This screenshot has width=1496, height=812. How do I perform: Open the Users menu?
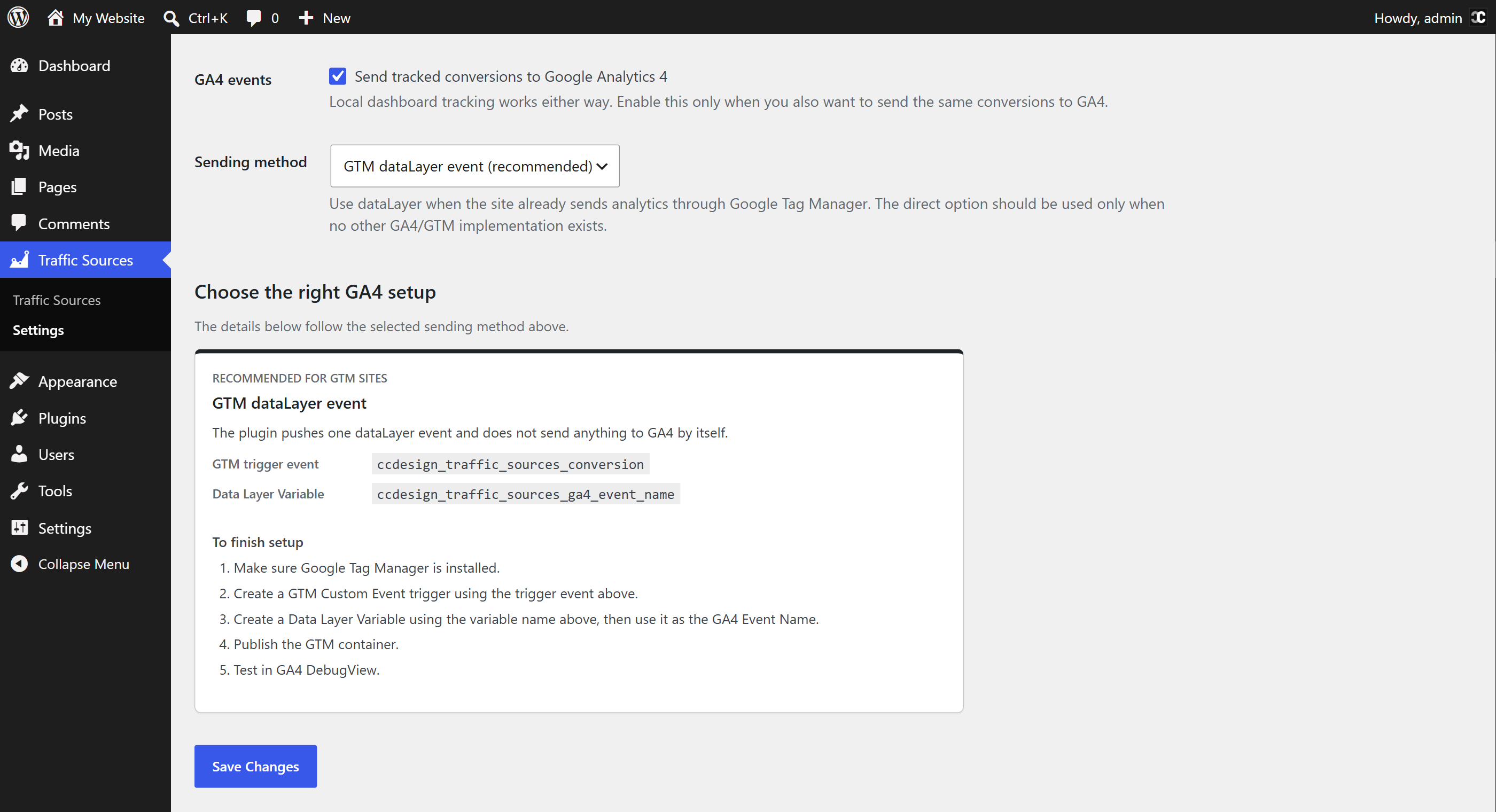(85, 454)
